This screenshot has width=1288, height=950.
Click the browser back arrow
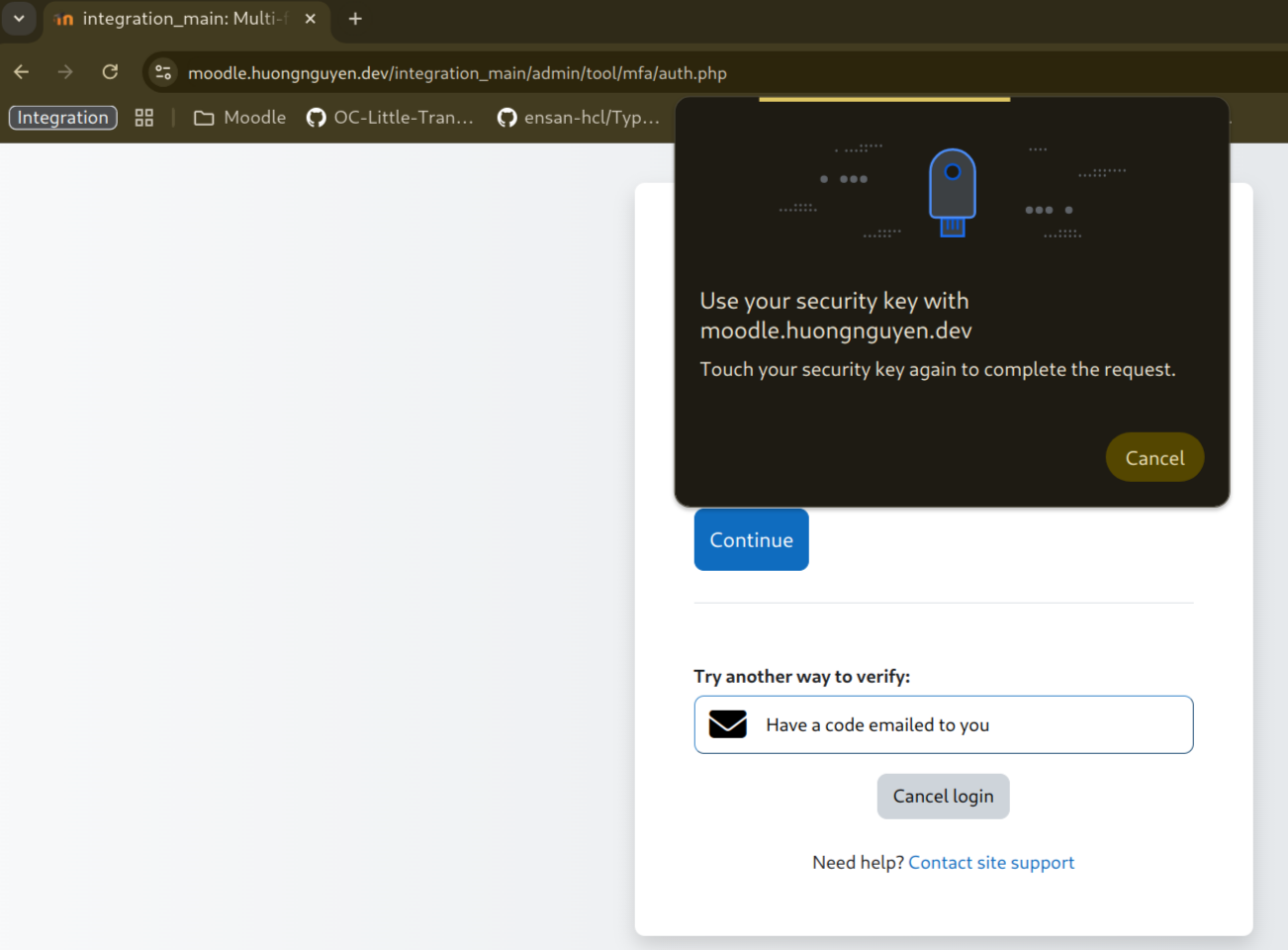click(22, 72)
